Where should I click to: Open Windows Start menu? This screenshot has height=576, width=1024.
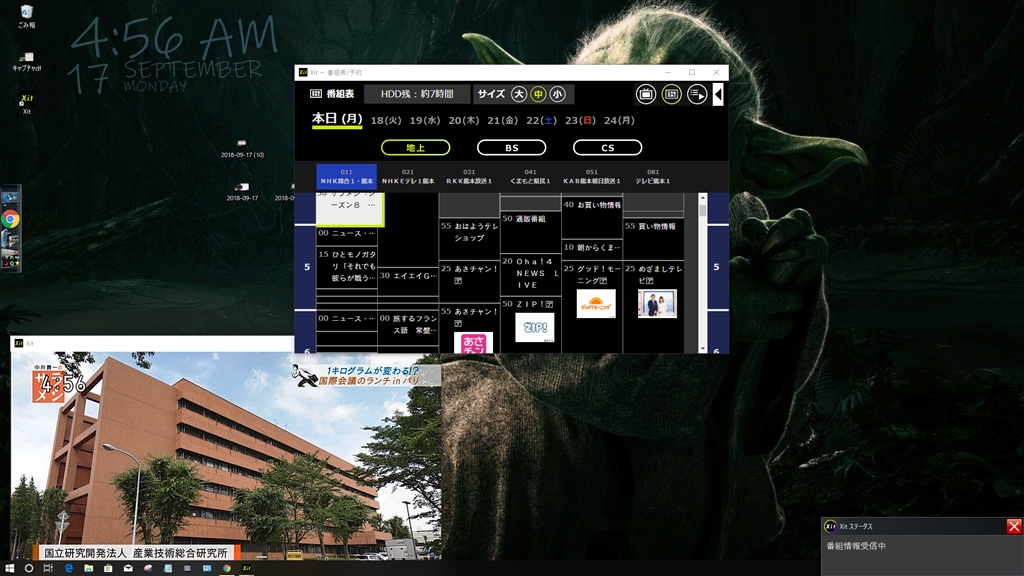(x=9, y=568)
